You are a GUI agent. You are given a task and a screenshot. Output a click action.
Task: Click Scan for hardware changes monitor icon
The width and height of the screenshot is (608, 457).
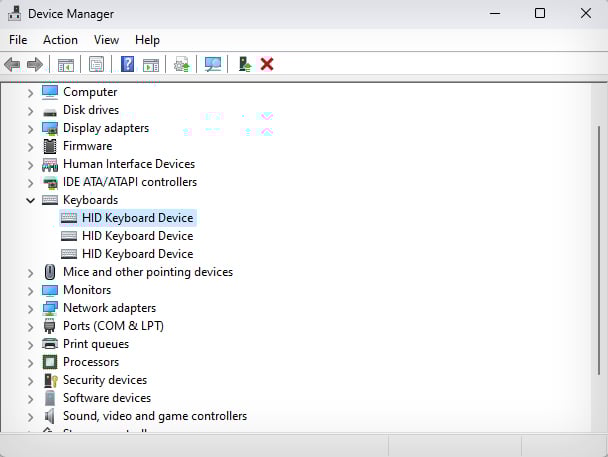213,64
